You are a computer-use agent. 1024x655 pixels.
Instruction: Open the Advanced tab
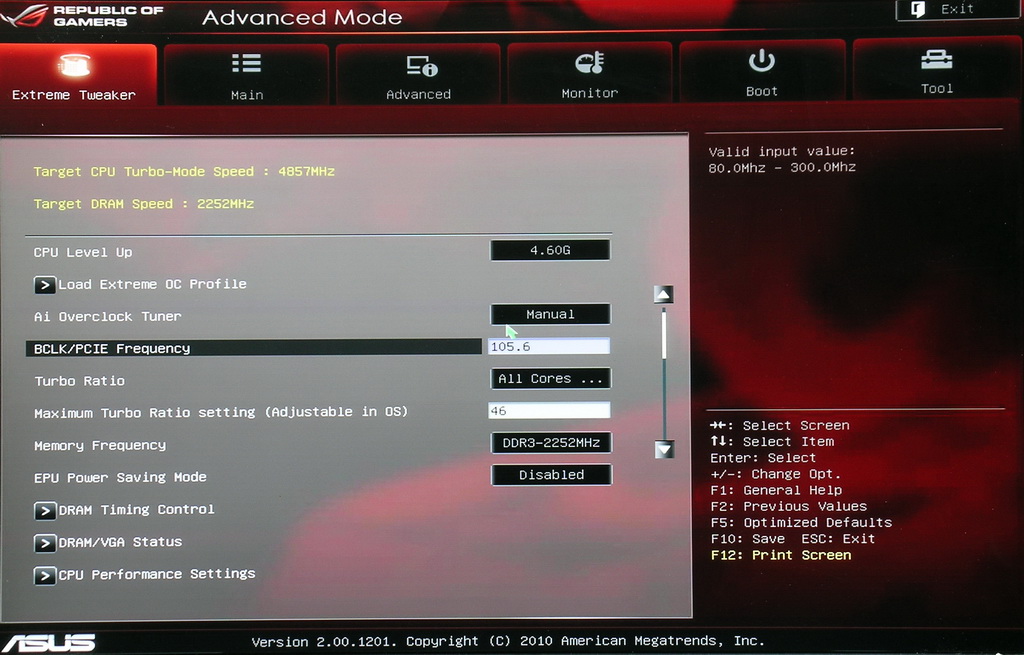click(x=418, y=75)
